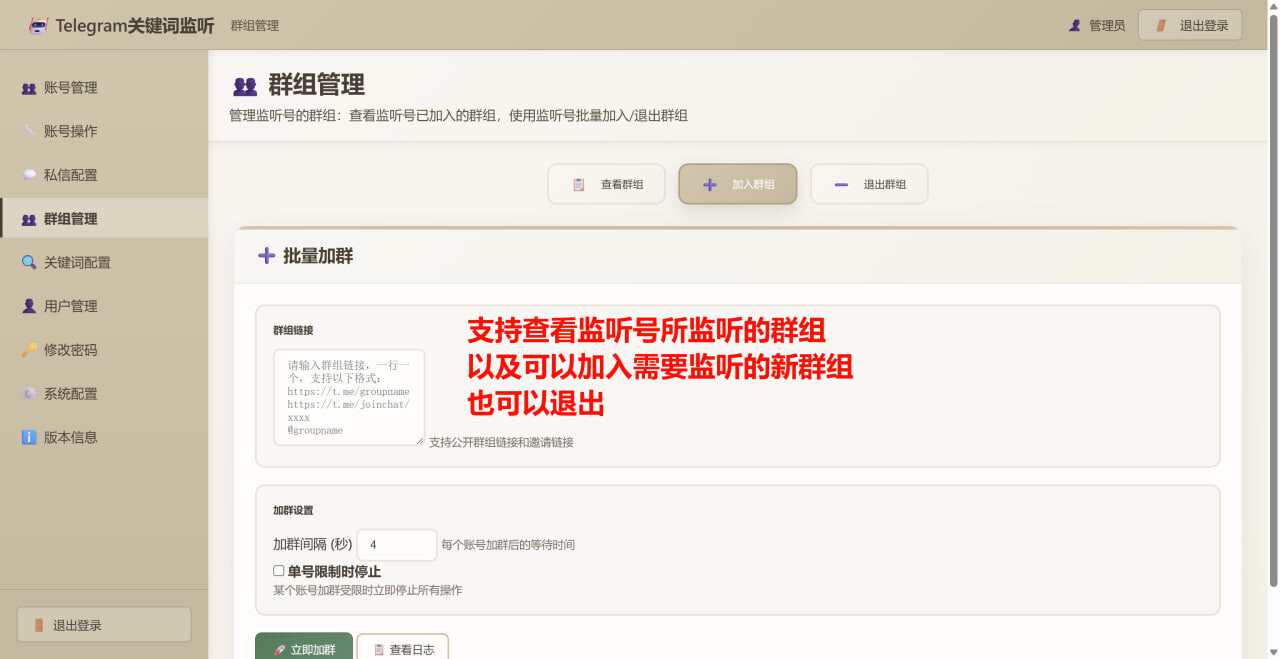Click the 单号限制时停止 label text

[x=334, y=571]
